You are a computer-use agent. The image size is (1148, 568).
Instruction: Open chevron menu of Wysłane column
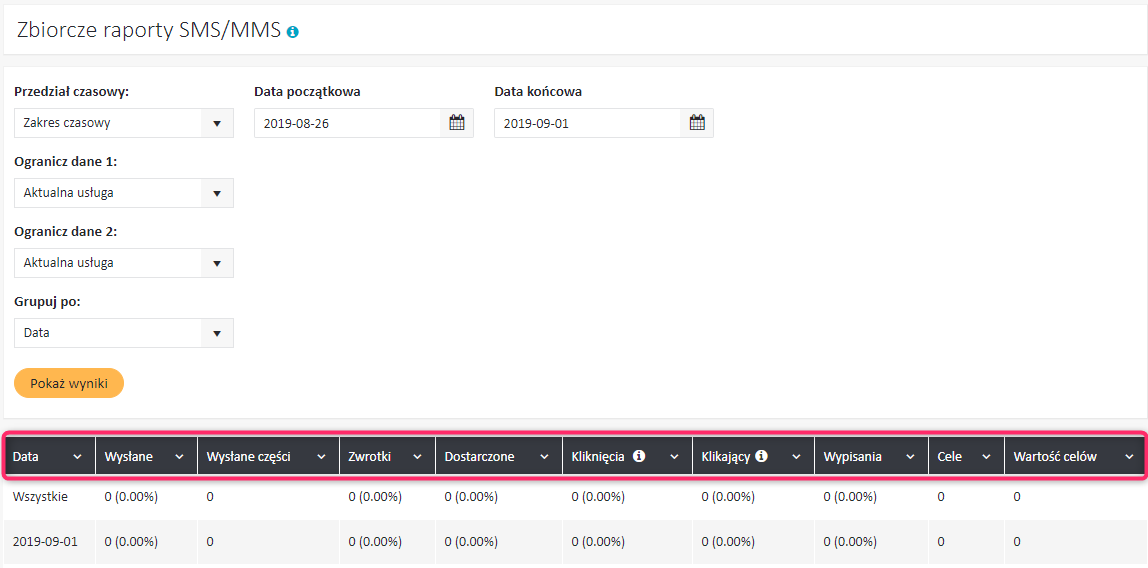point(180,457)
